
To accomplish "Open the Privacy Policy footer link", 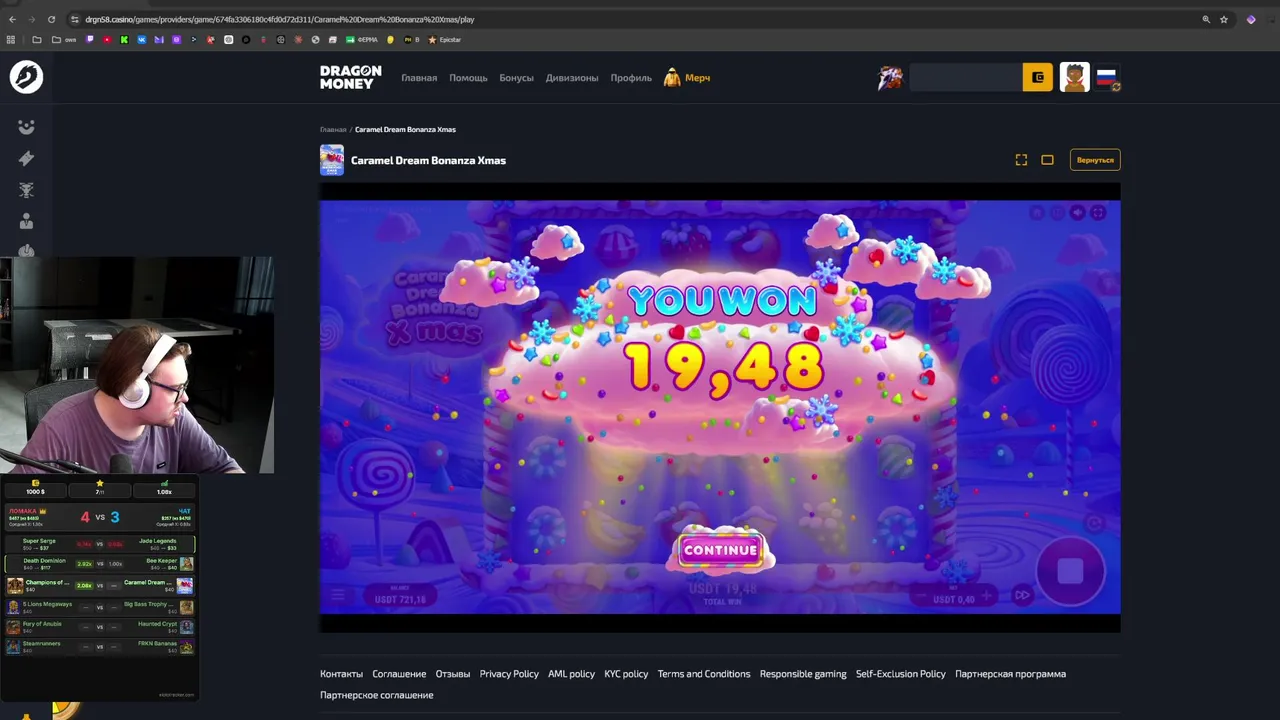I will pos(509,674).
